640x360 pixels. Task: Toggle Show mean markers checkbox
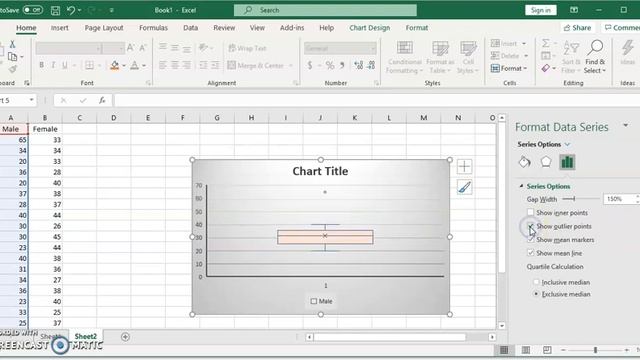[530, 240]
